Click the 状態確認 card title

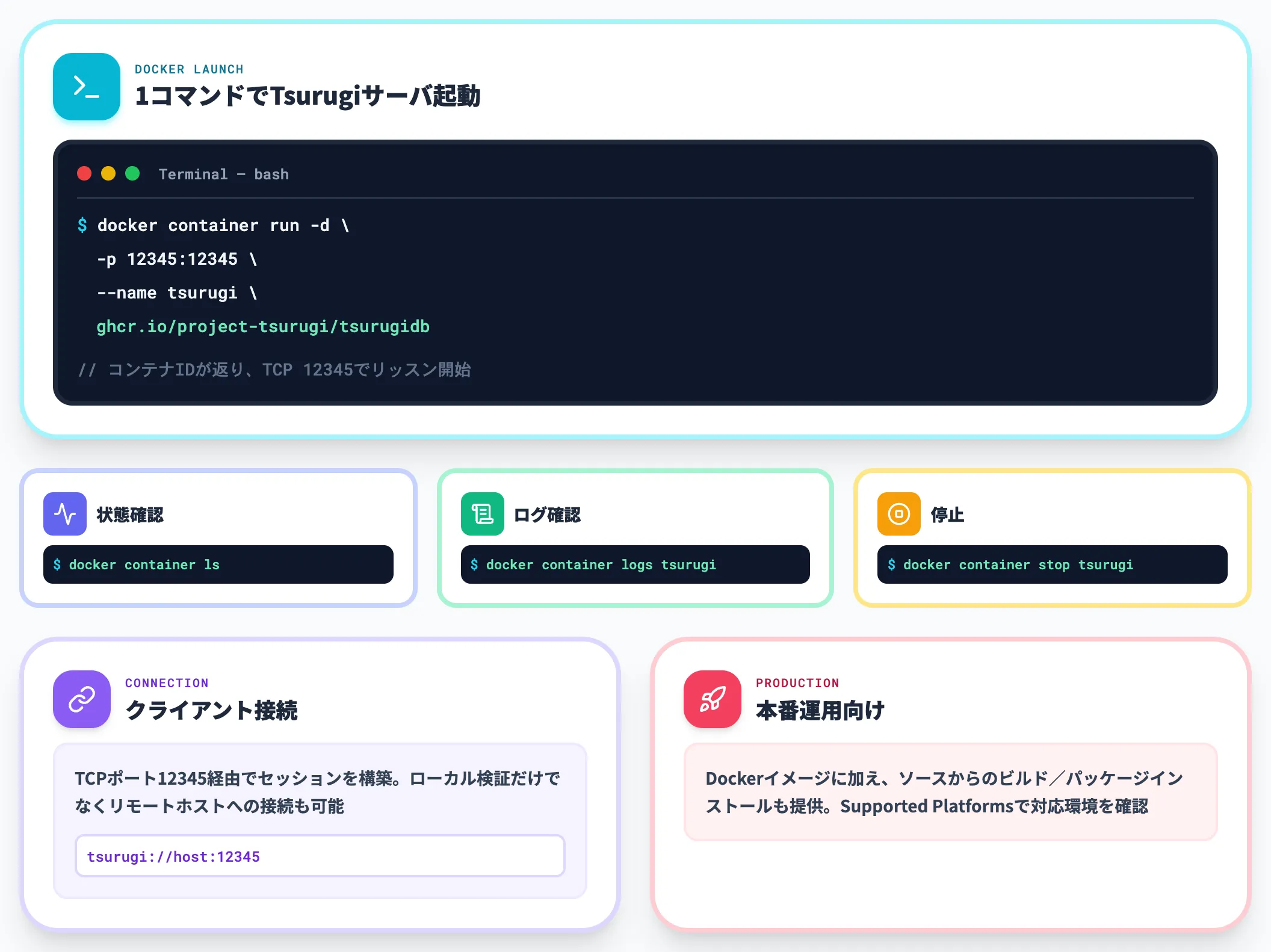coord(130,515)
